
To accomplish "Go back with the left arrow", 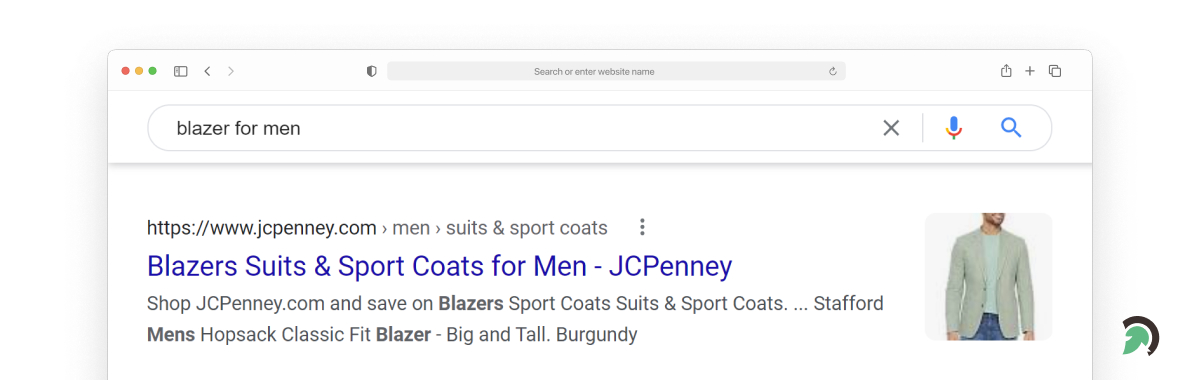I will tap(207, 71).
